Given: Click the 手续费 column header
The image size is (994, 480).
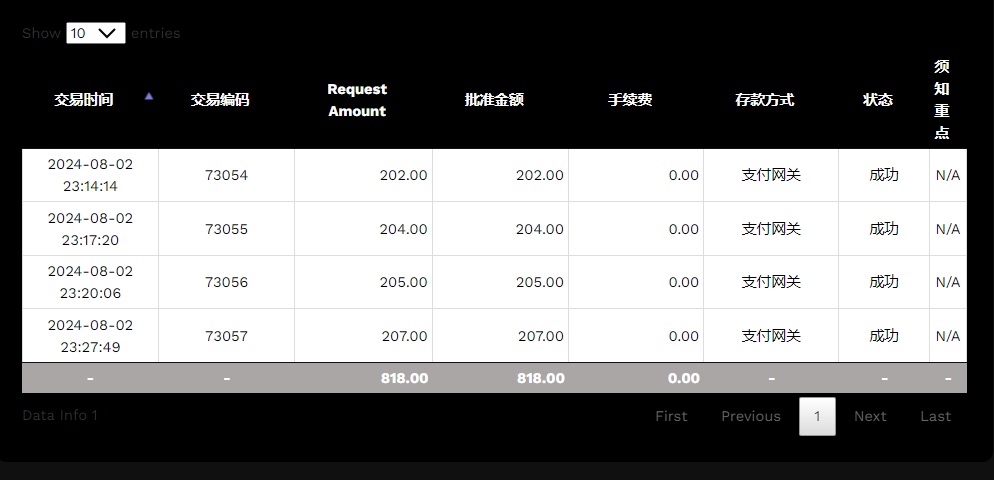Looking at the screenshot, I should pos(630,100).
